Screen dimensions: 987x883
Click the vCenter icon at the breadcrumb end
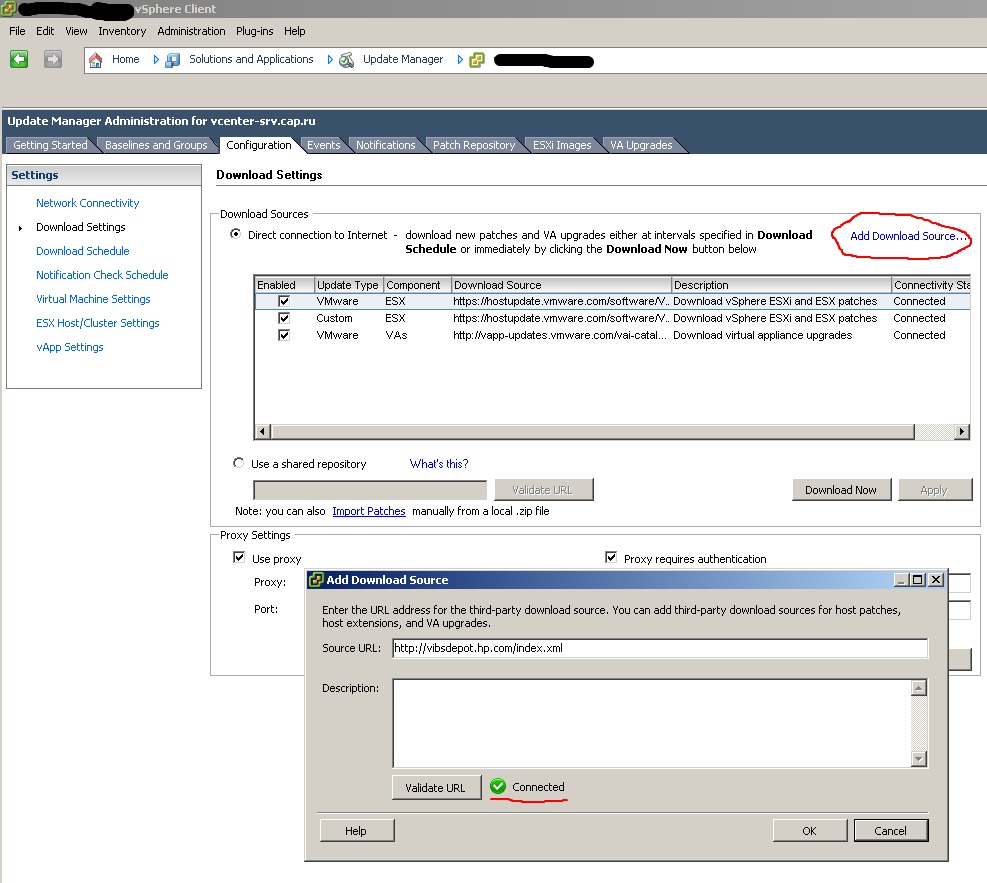(477, 59)
